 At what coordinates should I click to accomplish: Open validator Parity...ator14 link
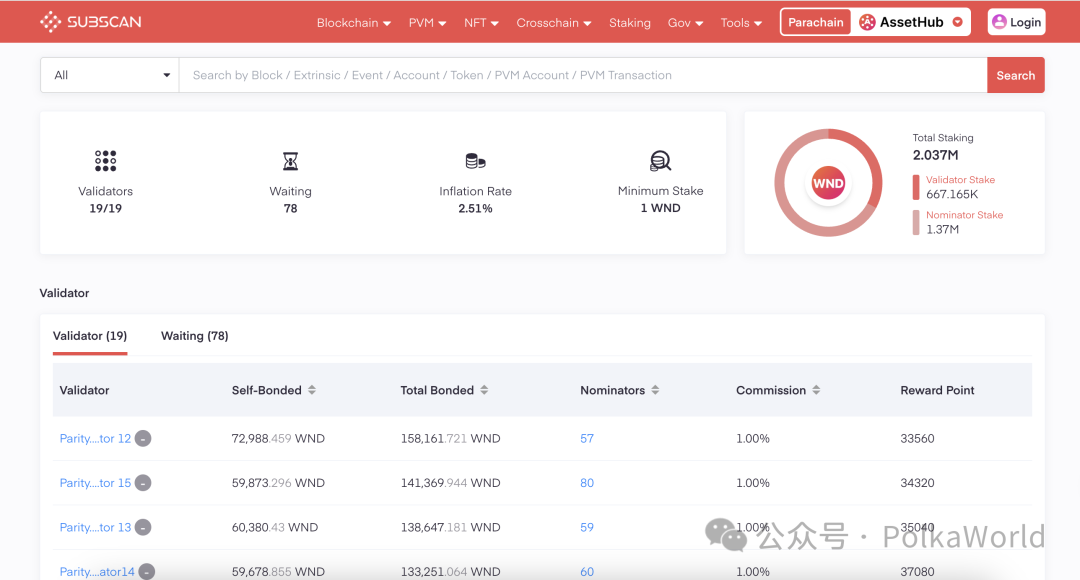click(97, 572)
